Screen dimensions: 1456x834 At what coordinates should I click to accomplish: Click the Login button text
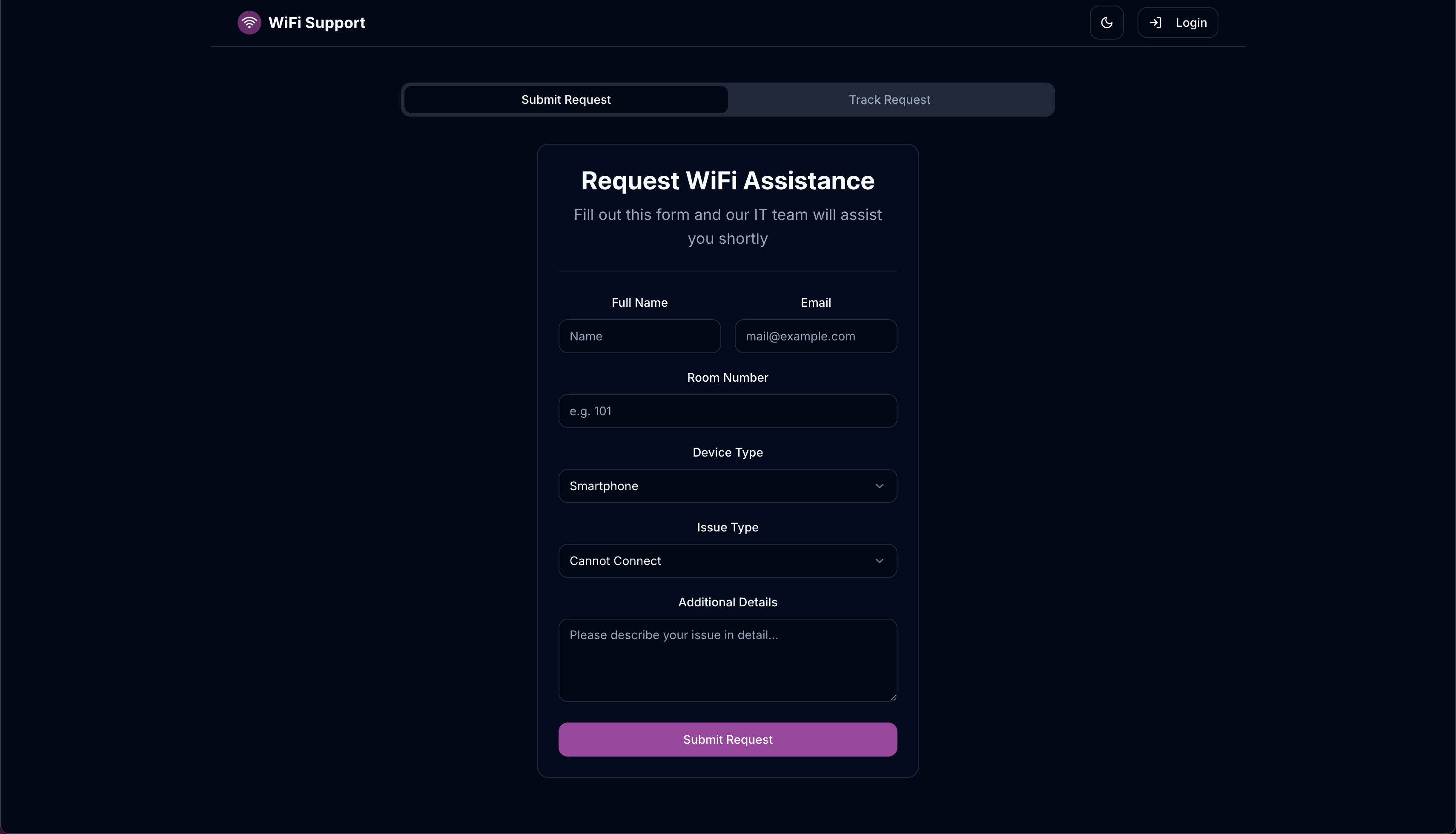(x=1191, y=23)
